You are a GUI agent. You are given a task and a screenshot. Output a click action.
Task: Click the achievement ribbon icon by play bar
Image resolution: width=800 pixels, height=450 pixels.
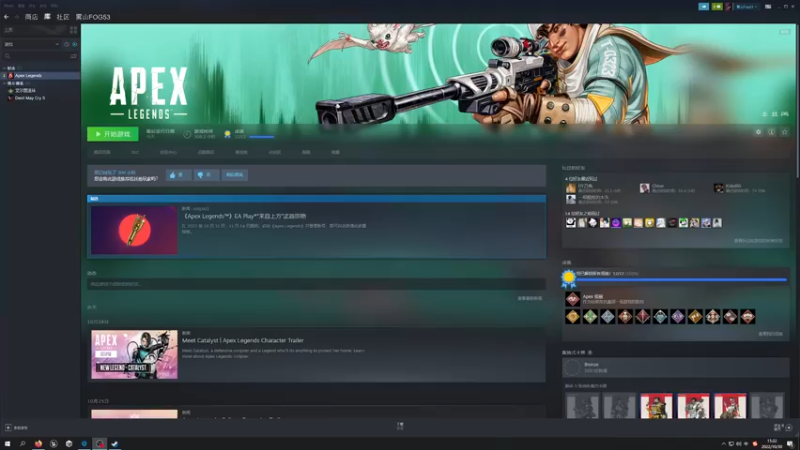point(228,134)
